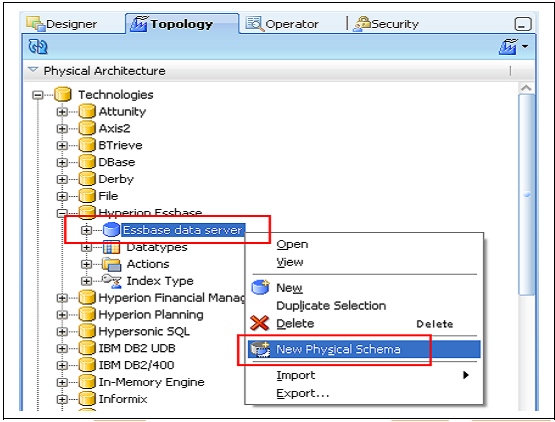Viewport: 555px width, 422px height.
Task: Switch to the Designer tab
Action: tap(62, 24)
